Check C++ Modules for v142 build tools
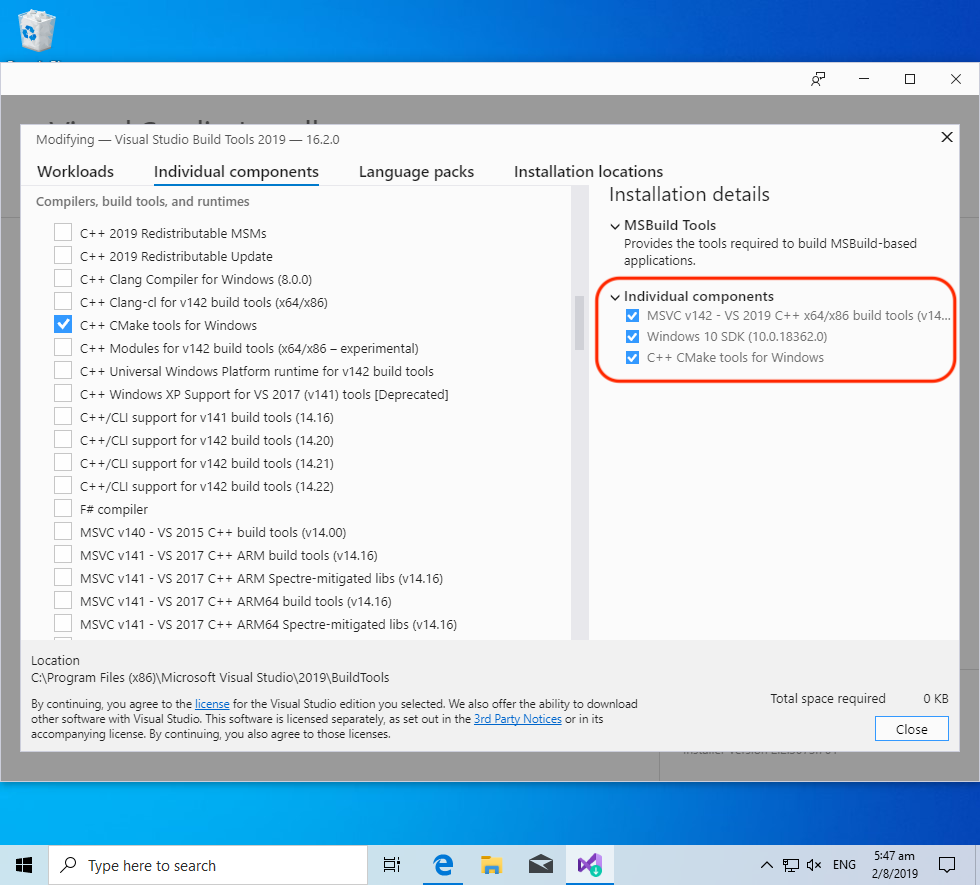This screenshot has height=885, width=980. point(63,348)
